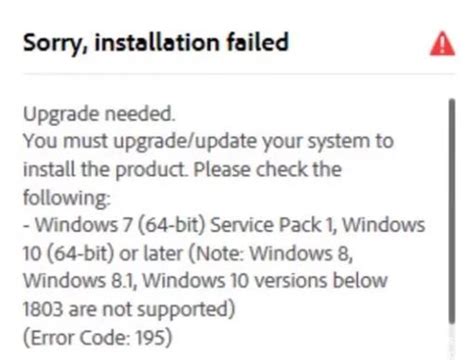Click the word 'installation' in the title
This screenshot has height=360, width=474.
(x=157, y=43)
